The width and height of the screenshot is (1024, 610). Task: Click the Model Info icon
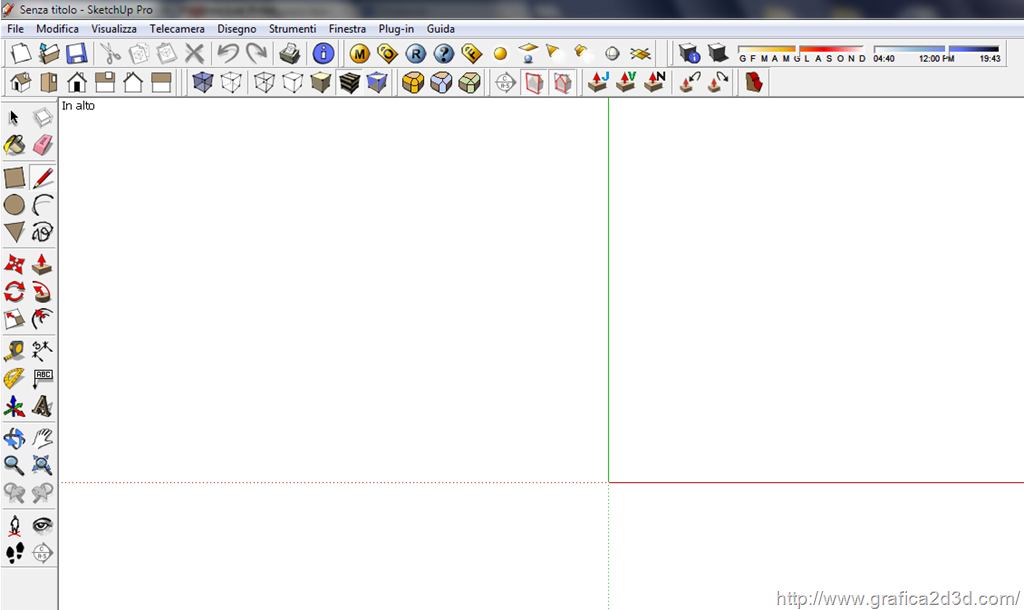(323, 53)
